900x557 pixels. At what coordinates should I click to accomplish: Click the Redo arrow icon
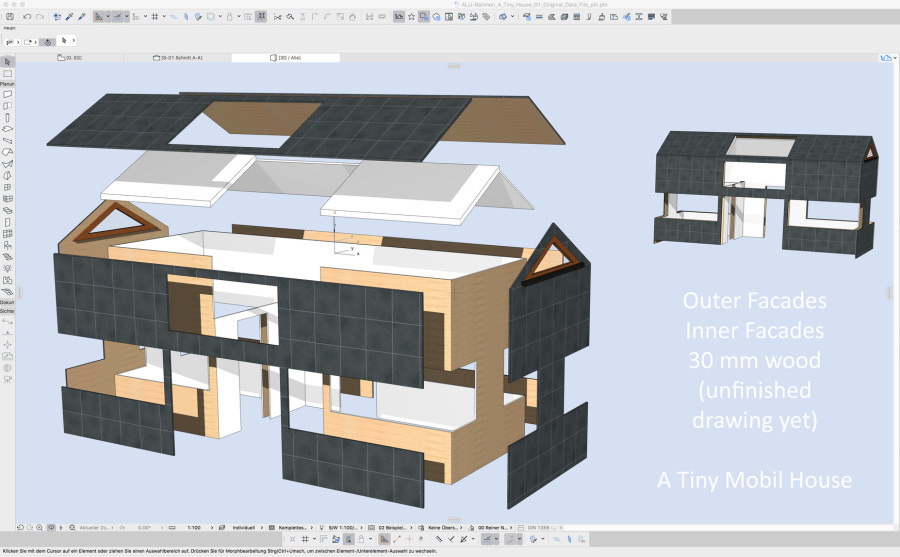[x=38, y=16]
